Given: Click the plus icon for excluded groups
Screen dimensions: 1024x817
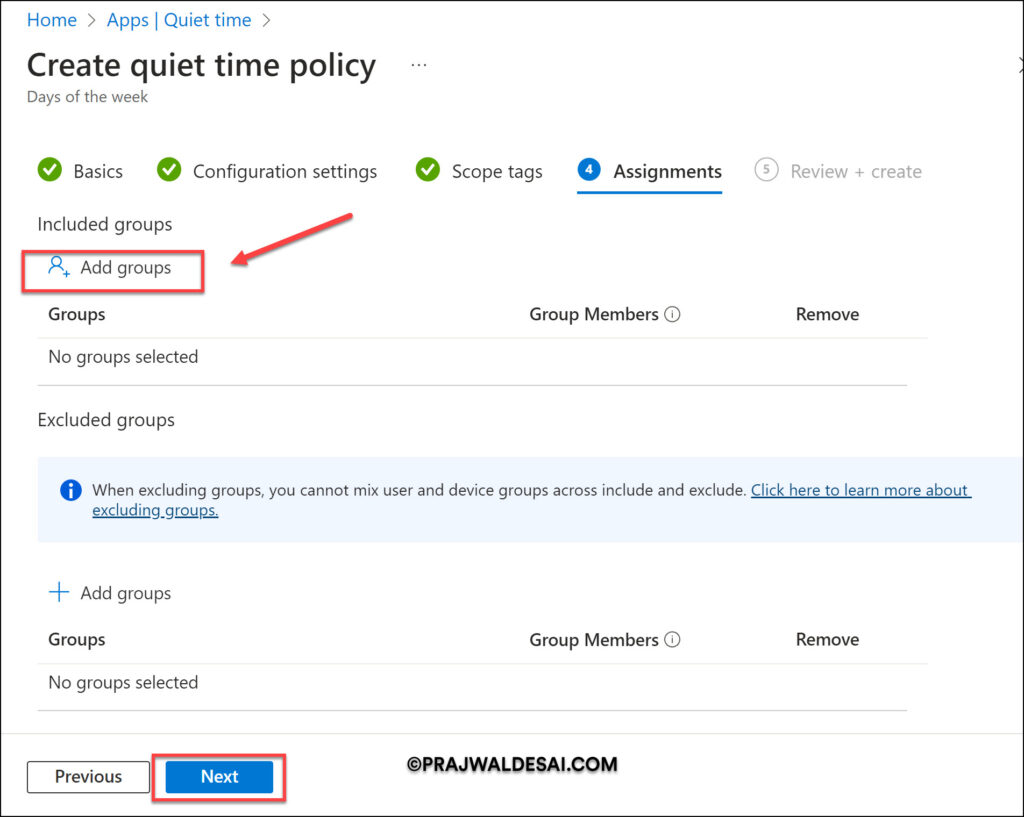Looking at the screenshot, I should 59,592.
